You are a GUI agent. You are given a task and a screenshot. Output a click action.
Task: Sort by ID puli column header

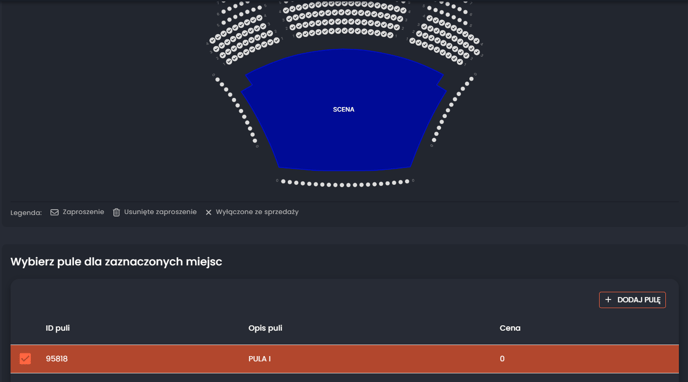pyautogui.click(x=57, y=328)
